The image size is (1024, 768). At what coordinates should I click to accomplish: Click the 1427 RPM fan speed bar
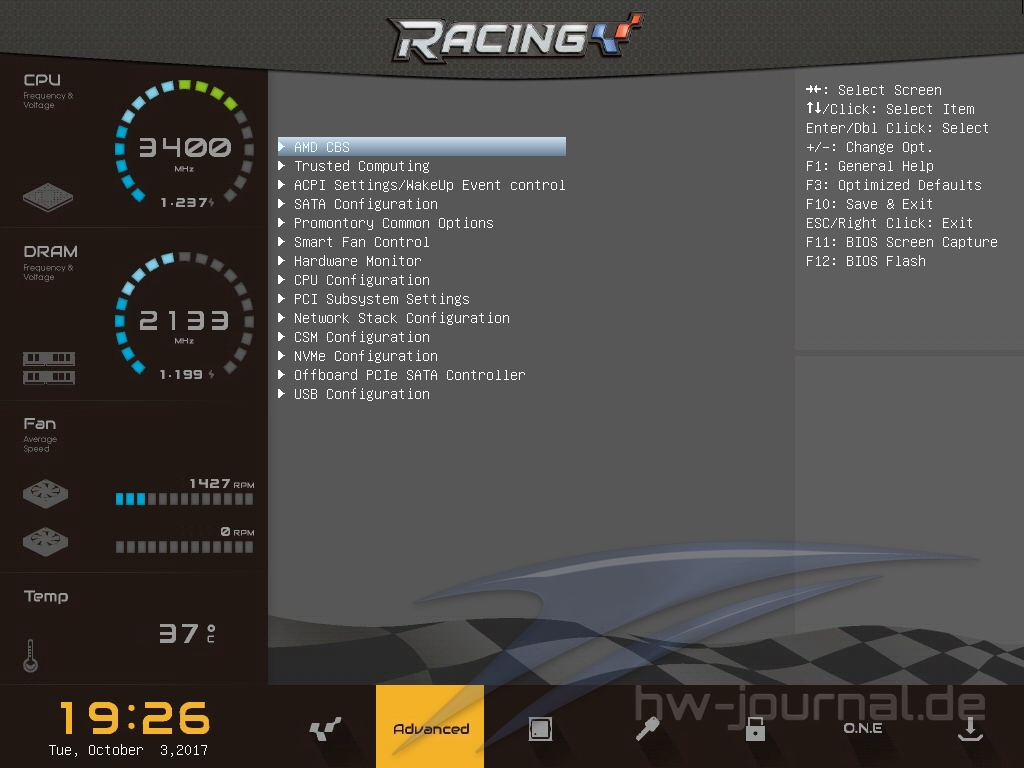click(184, 499)
